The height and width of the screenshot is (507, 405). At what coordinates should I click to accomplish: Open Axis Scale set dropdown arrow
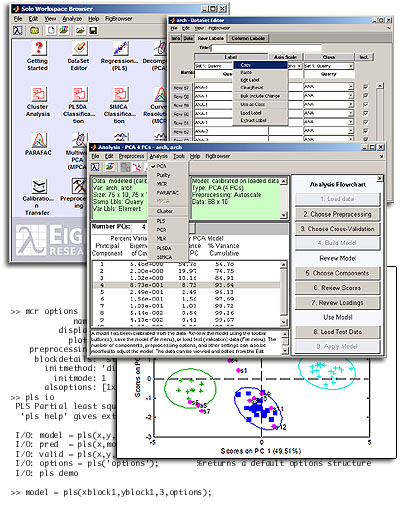[x=299, y=66]
